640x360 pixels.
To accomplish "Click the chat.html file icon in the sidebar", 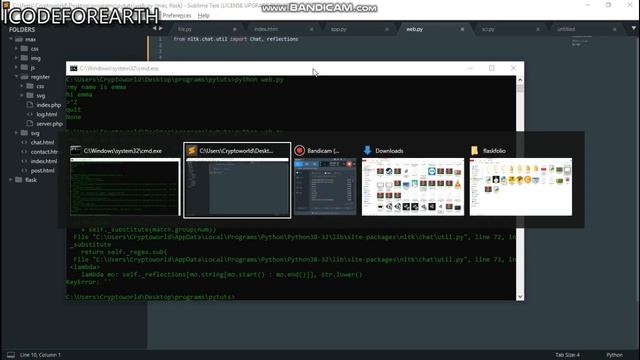I will [24, 142].
